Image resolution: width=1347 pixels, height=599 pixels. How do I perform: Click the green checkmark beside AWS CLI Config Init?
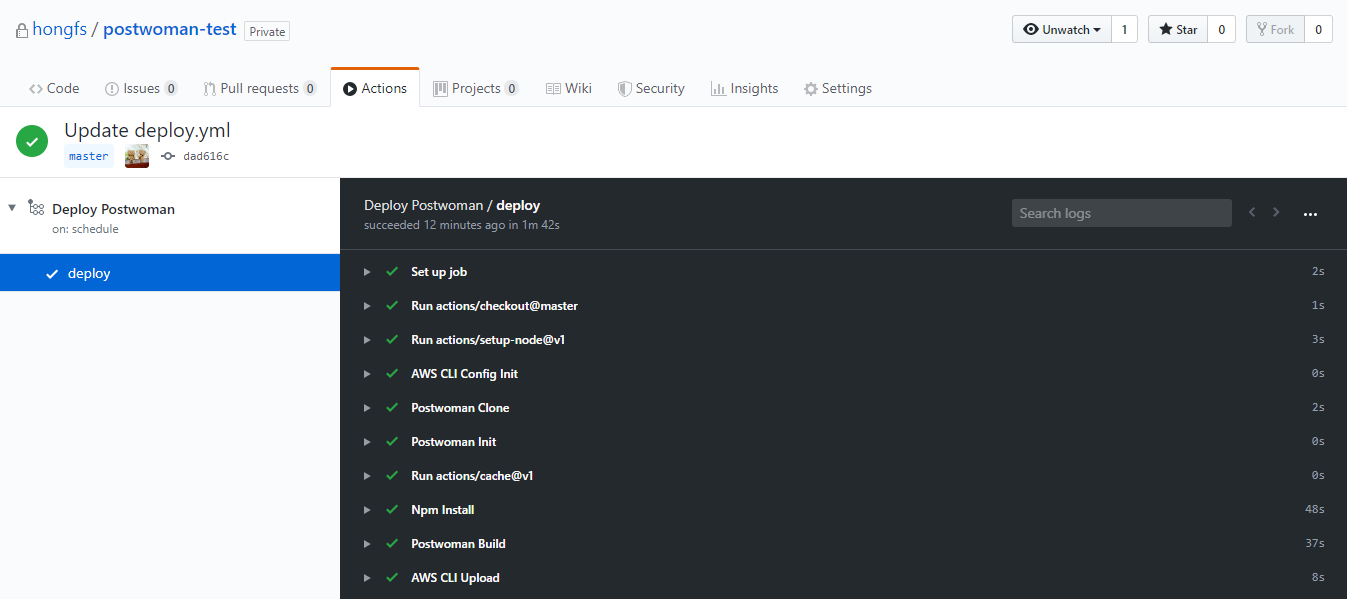[x=392, y=374]
